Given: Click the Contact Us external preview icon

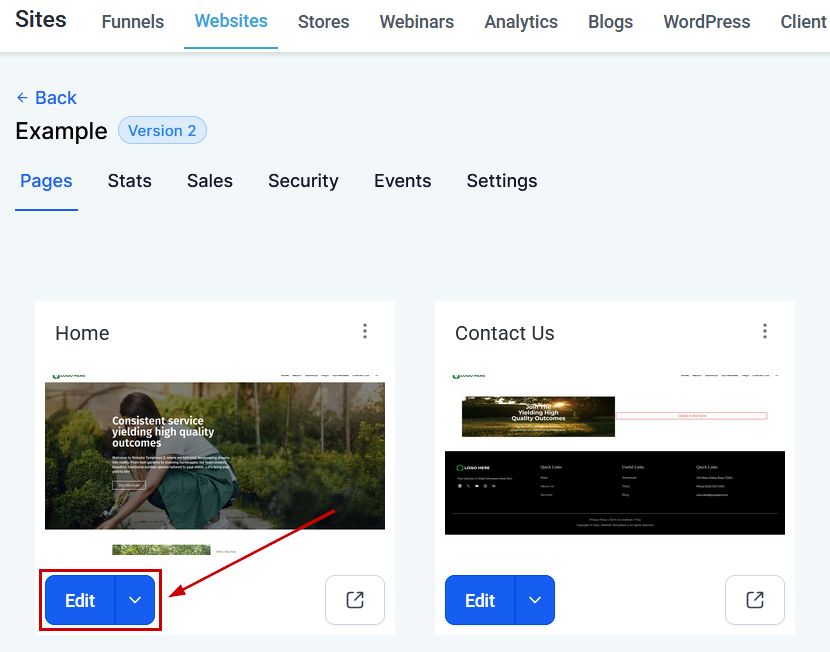Looking at the screenshot, I should pyautogui.click(x=755, y=600).
